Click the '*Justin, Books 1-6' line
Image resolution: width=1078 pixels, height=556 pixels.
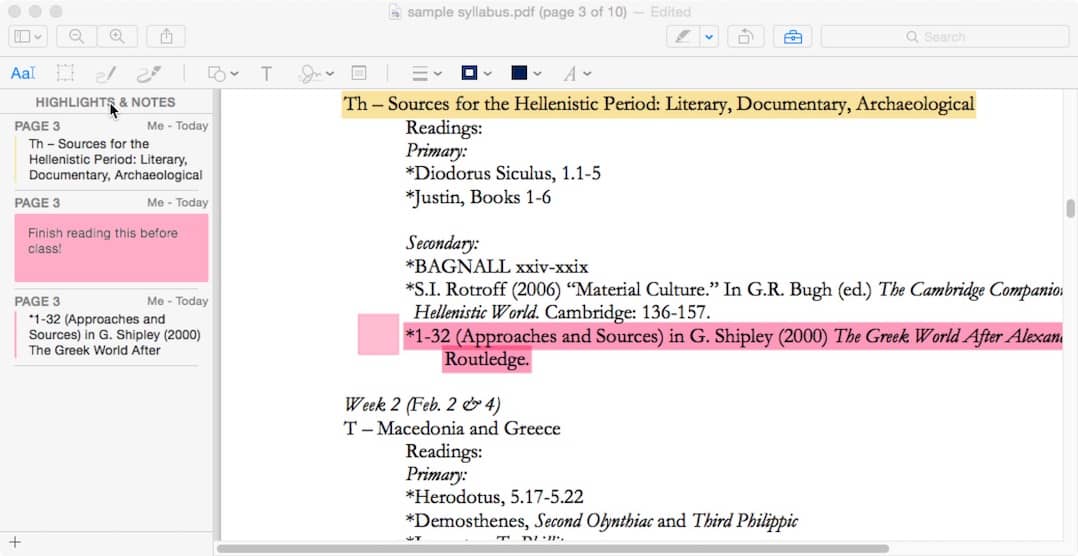click(x=478, y=197)
